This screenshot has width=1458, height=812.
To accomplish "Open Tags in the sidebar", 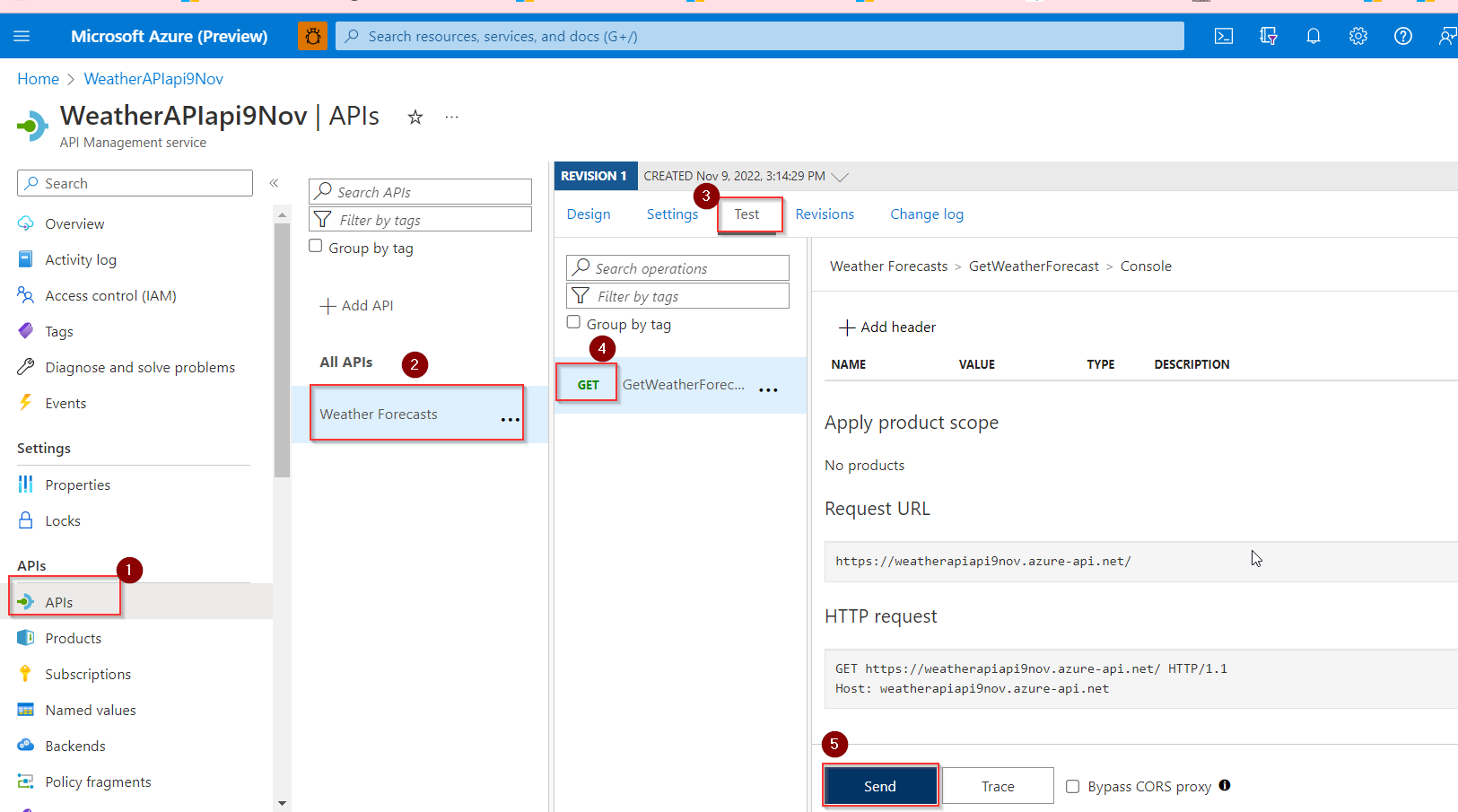I will (59, 332).
